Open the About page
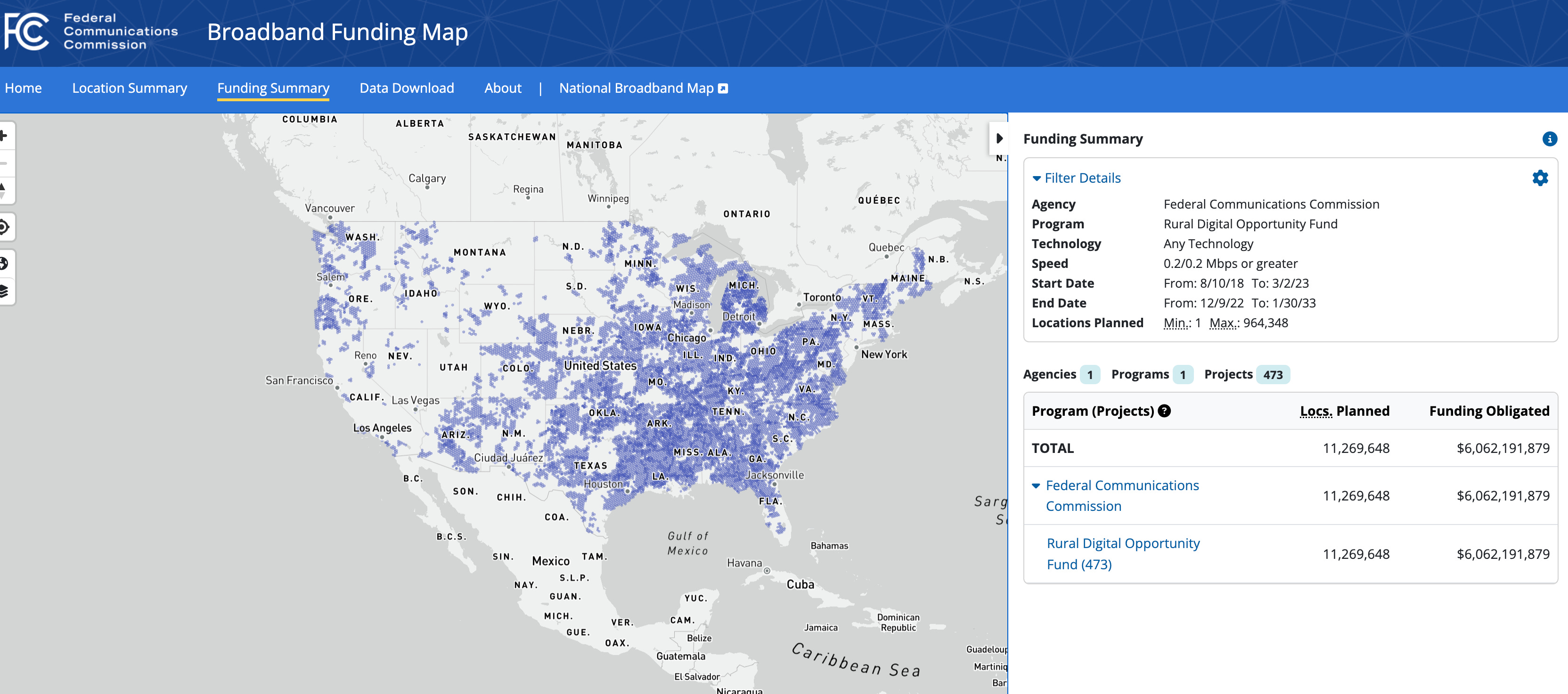 coord(502,88)
